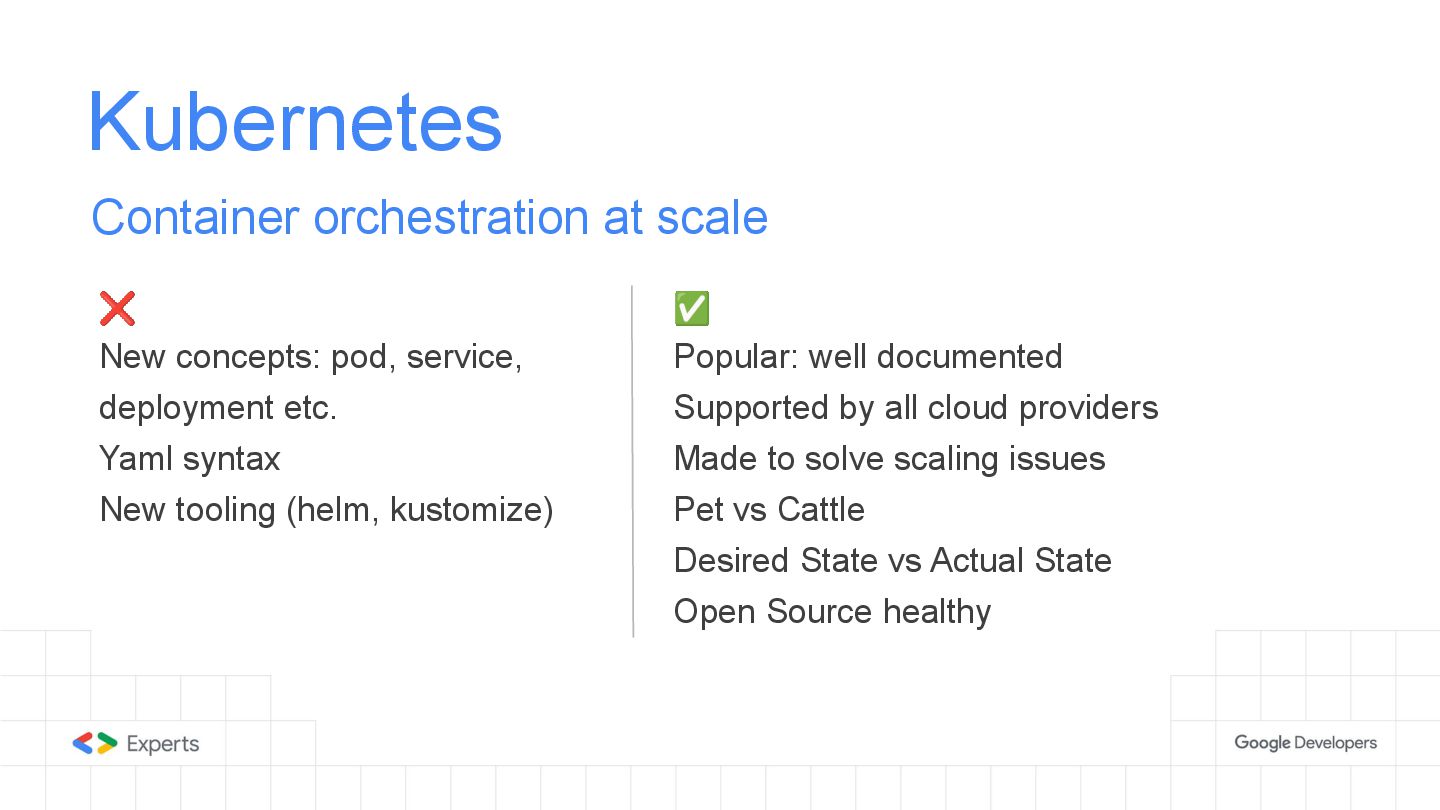1440x810 pixels.
Task: Select the deployment etc. text line
Action: [218, 408]
